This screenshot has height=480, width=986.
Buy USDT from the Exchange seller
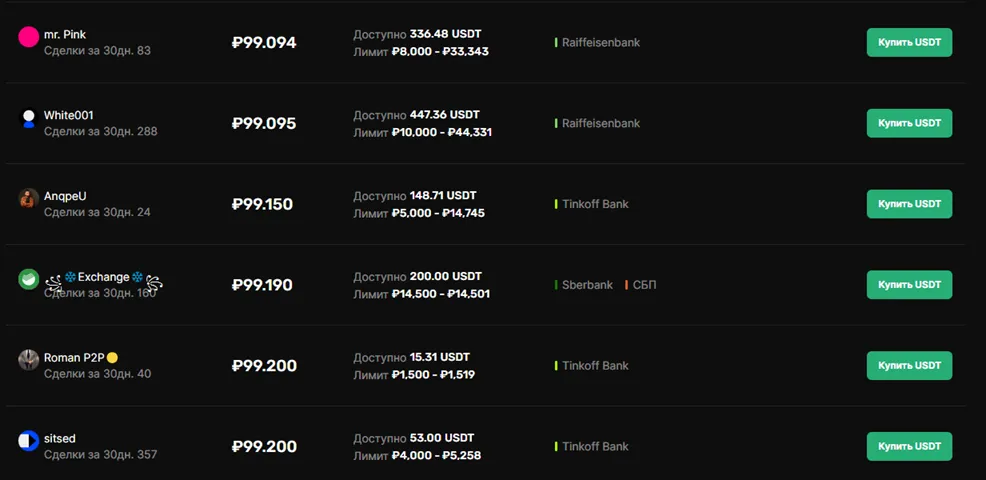click(x=909, y=285)
